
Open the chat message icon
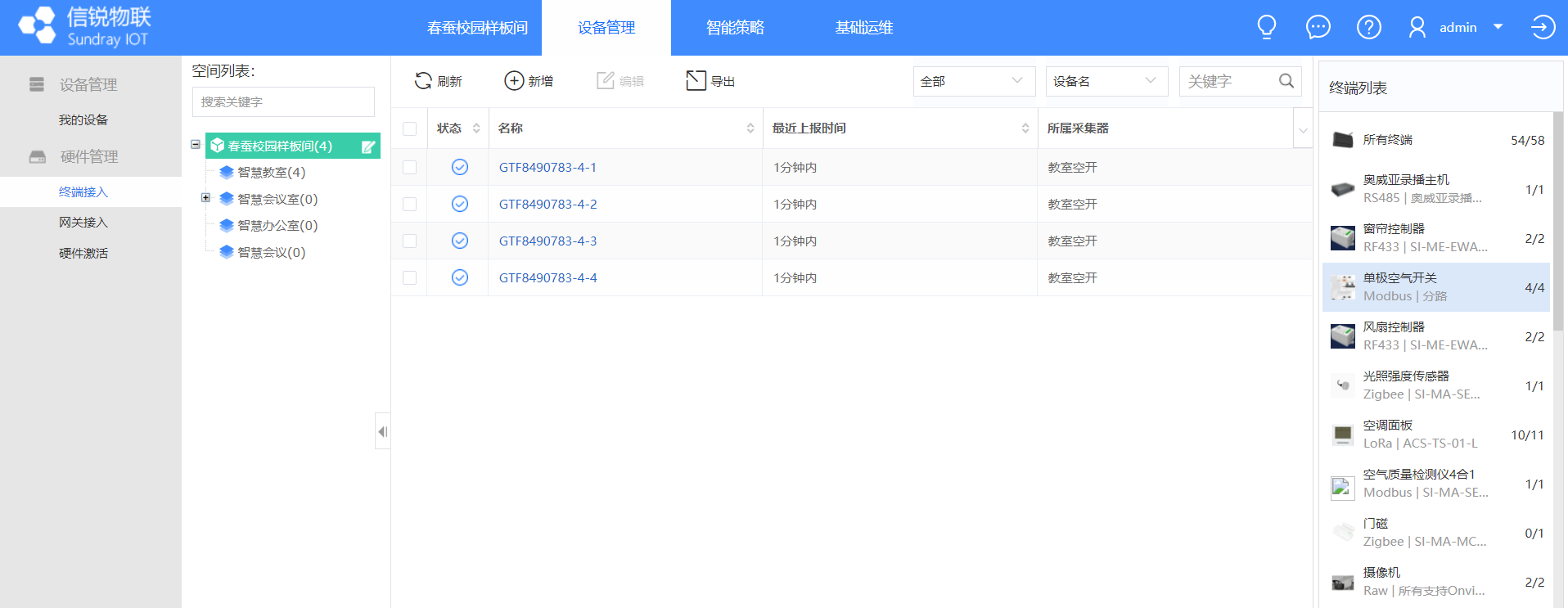[1318, 27]
